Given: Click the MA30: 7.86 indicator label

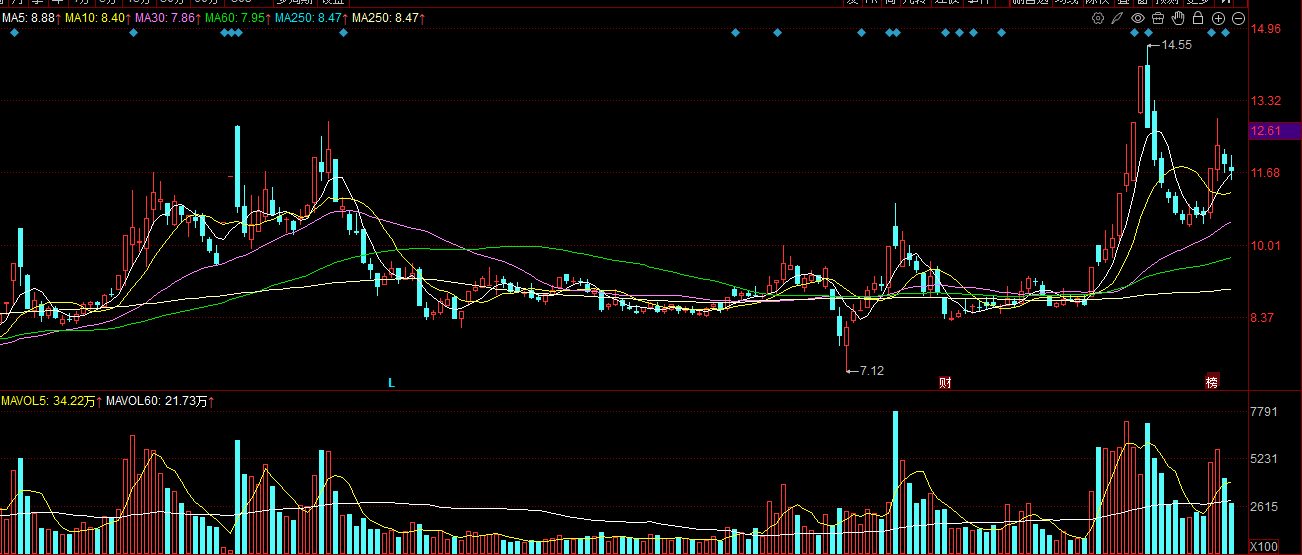Looking at the screenshot, I should 167,18.
